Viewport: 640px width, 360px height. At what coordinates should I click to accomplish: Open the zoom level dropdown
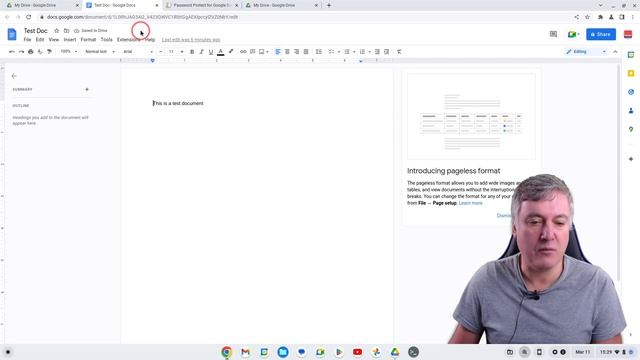(69, 52)
